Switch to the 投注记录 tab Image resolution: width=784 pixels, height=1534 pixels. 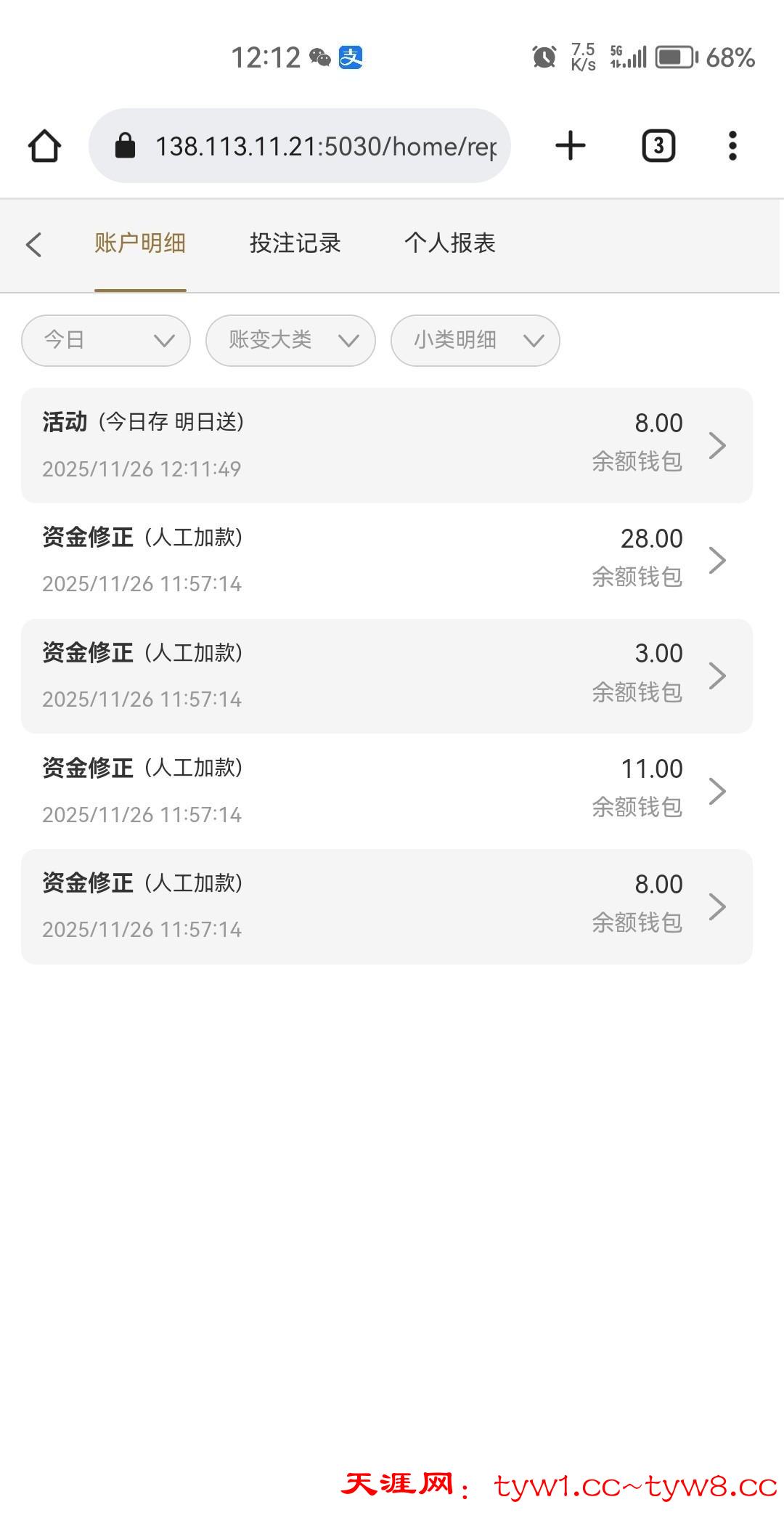point(295,243)
